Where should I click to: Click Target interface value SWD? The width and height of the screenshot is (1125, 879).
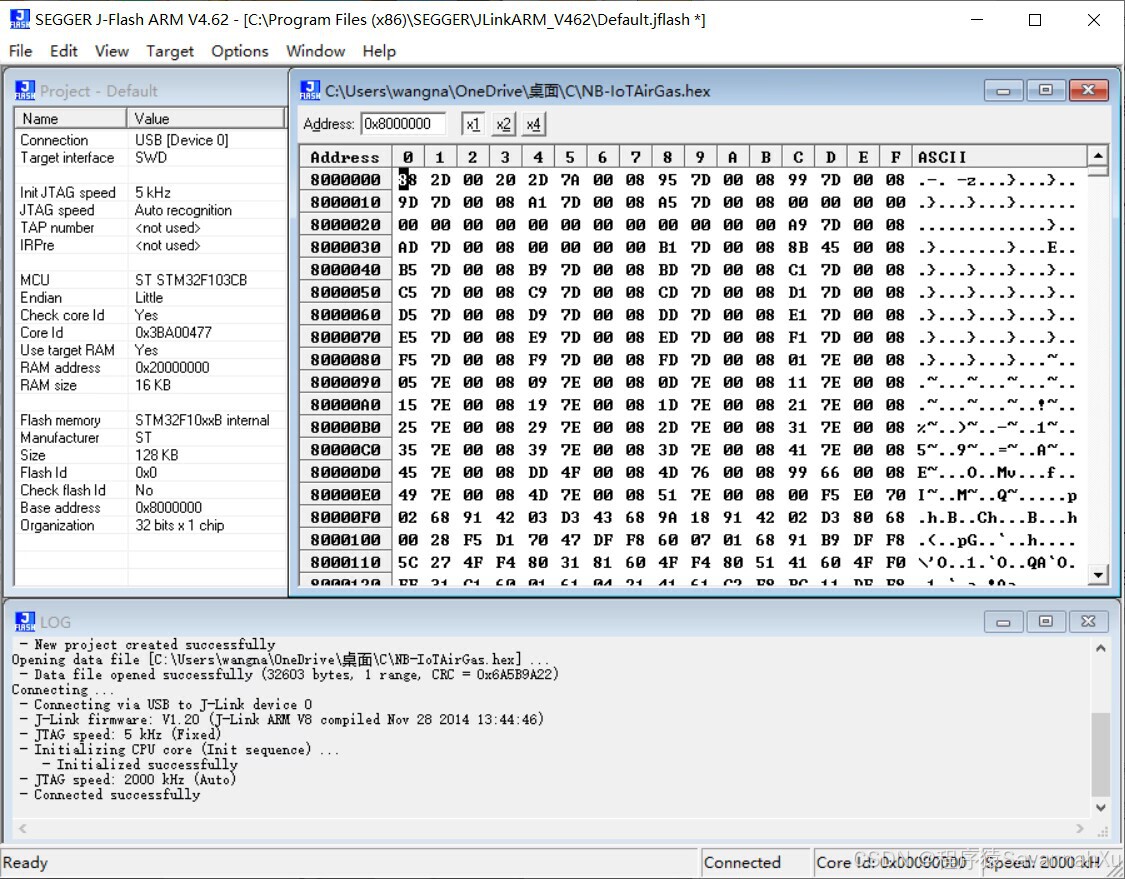click(151, 158)
